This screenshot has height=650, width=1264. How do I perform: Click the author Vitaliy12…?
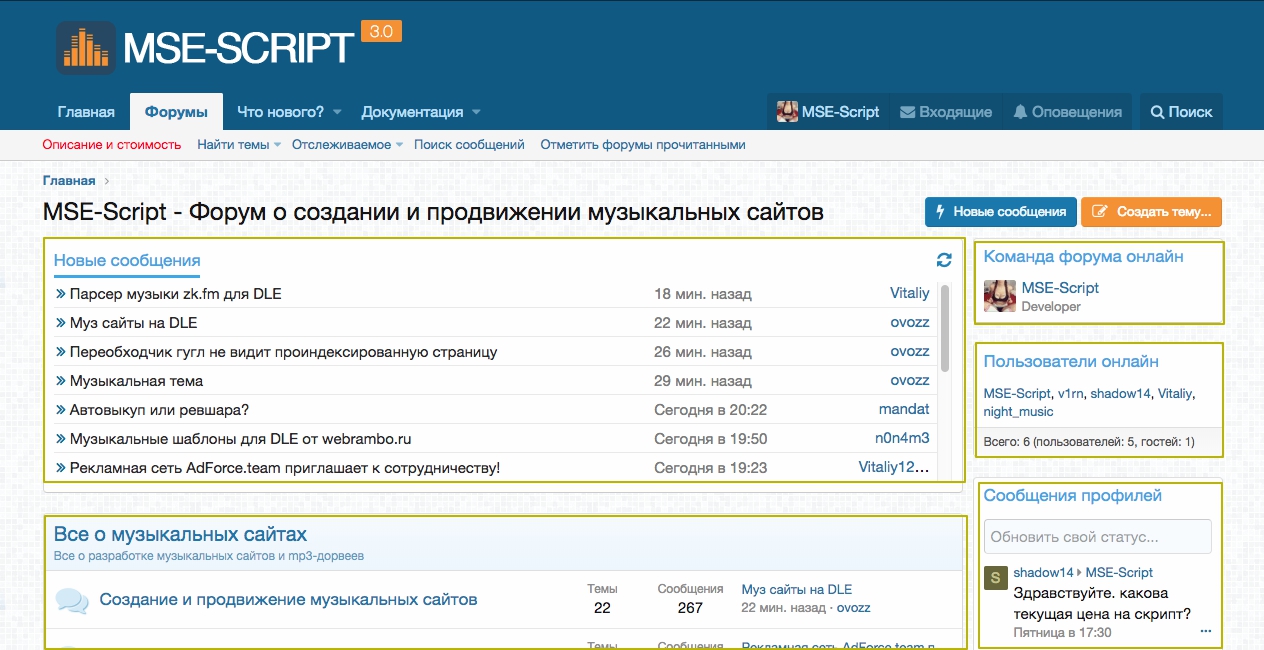[x=894, y=468]
